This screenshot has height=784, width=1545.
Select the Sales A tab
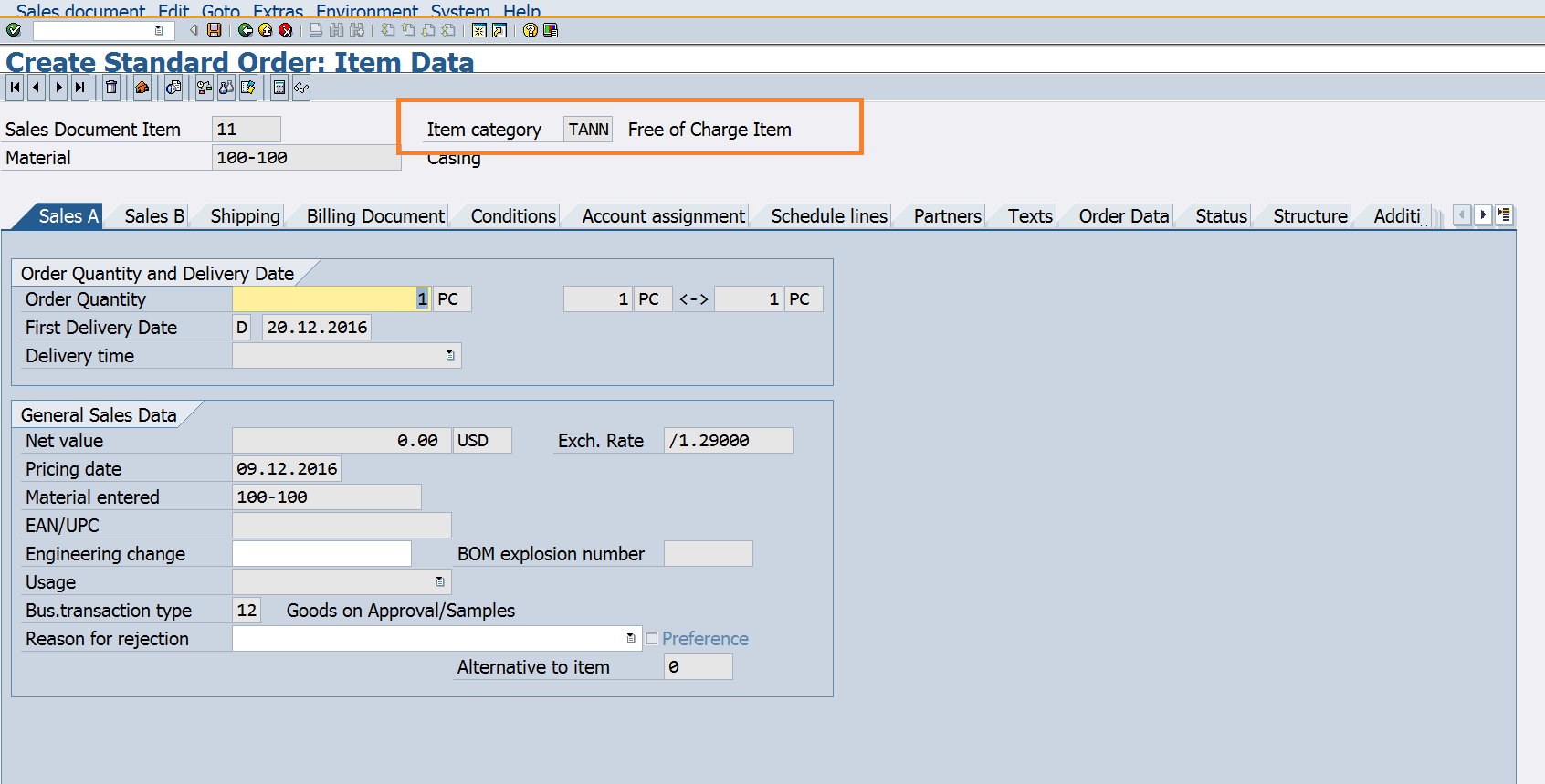click(x=68, y=216)
